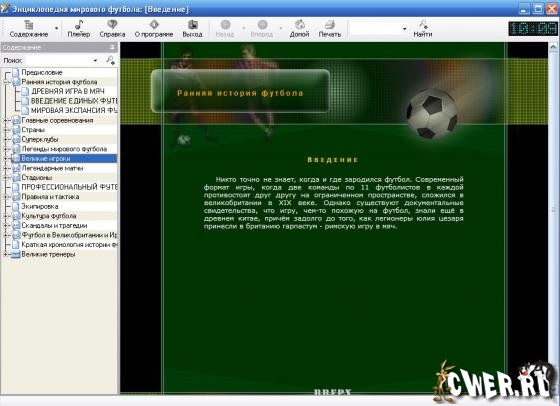
Task: Click the search icon next to Поиск field
Action: pyautogui.click(x=111, y=60)
